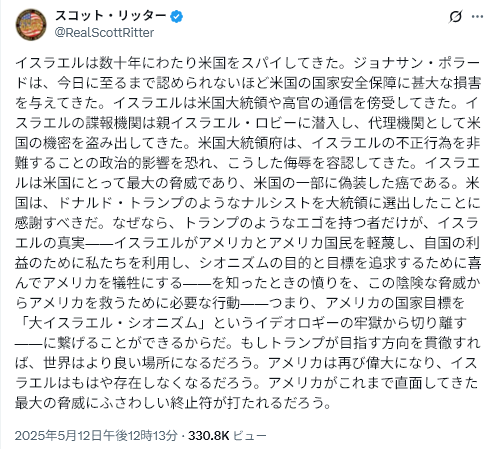This screenshot has width=495, height=449.
Task: Click the final line 最大の脅威にふさわしい終止符
Action: pyautogui.click(x=113, y=403)
